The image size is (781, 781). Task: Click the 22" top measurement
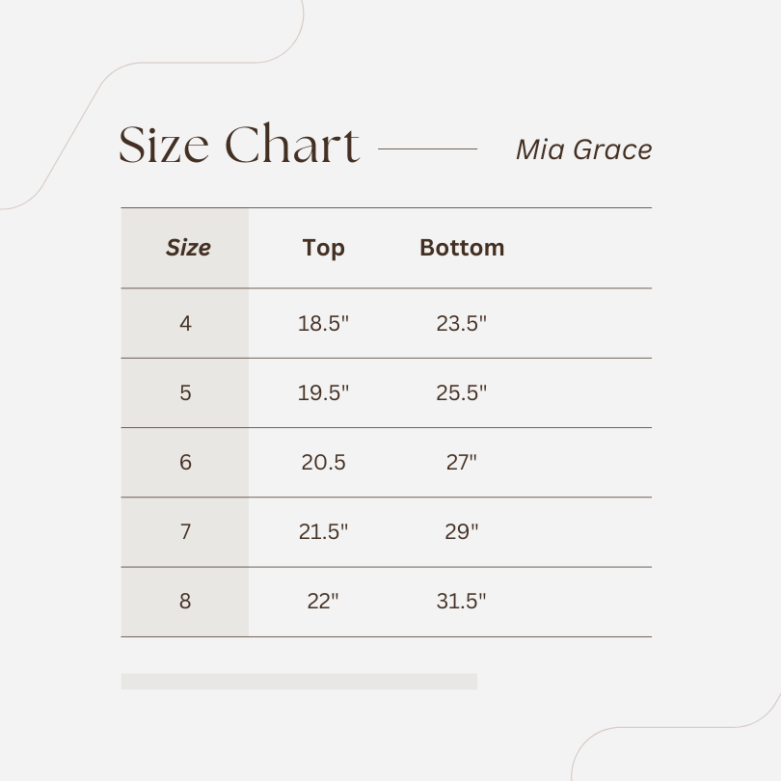323,601
